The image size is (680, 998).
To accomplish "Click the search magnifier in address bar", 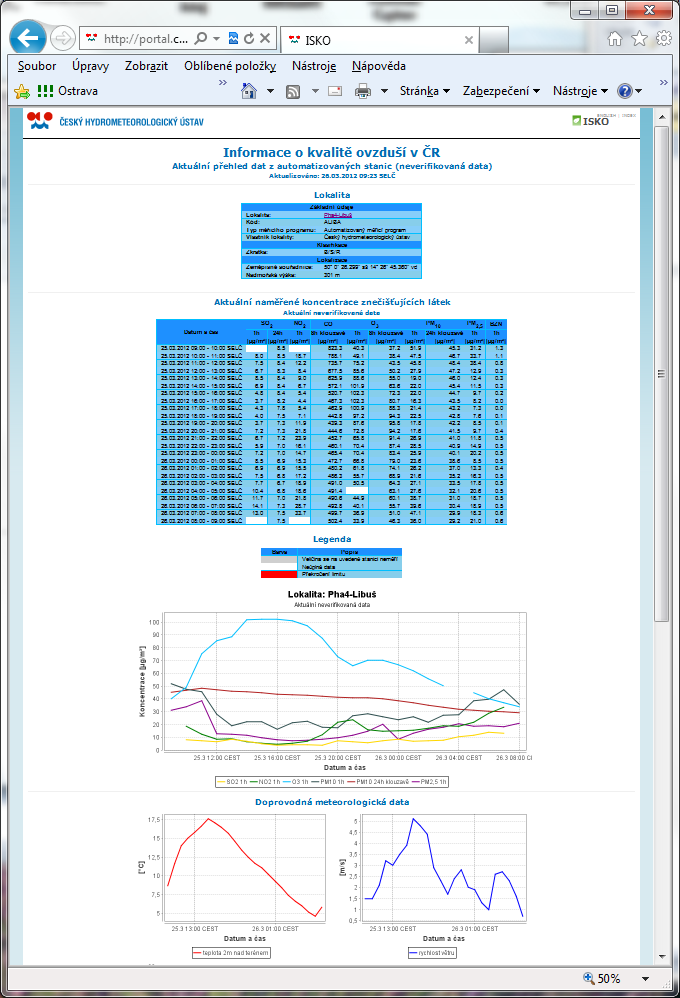I will tap(201, 38).
